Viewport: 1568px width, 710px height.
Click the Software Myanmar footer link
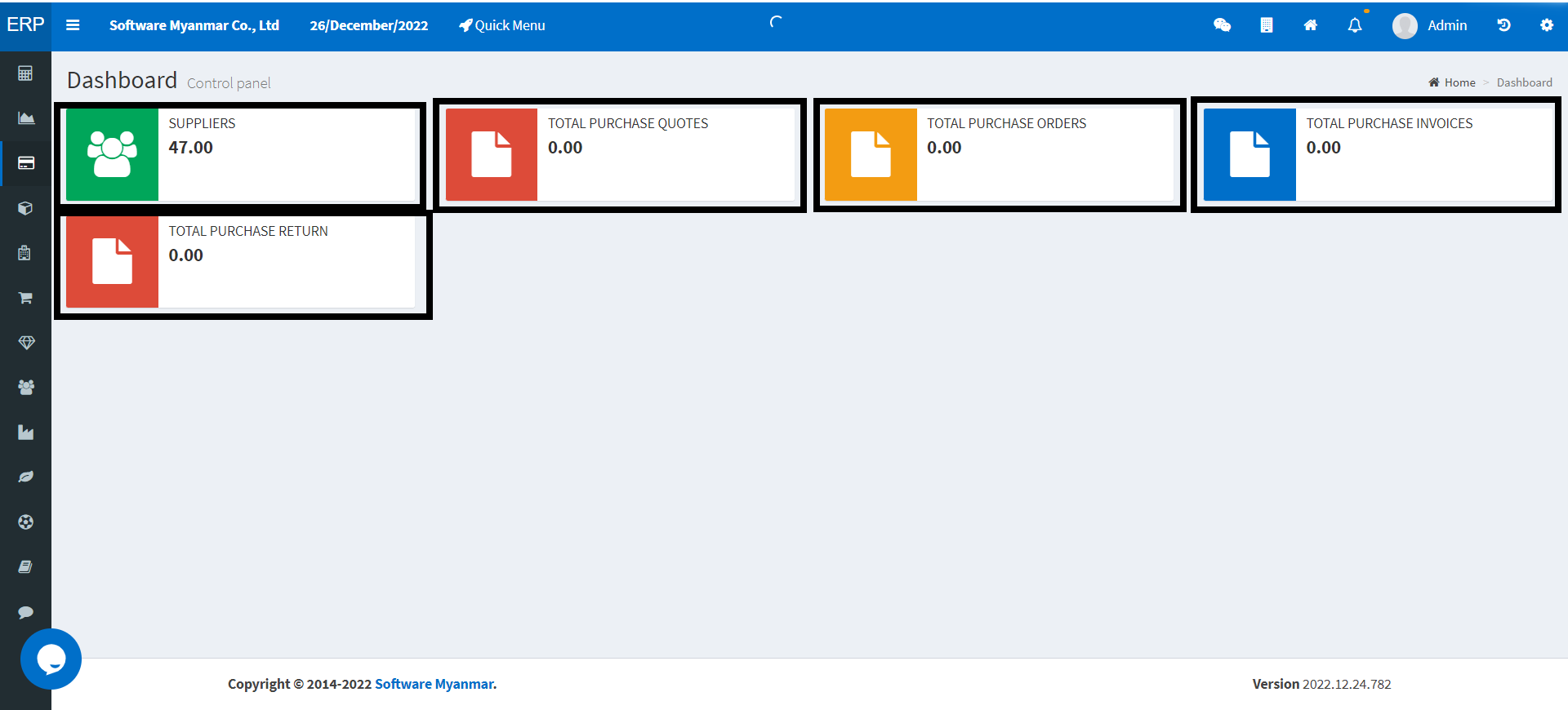pos(434,684)
